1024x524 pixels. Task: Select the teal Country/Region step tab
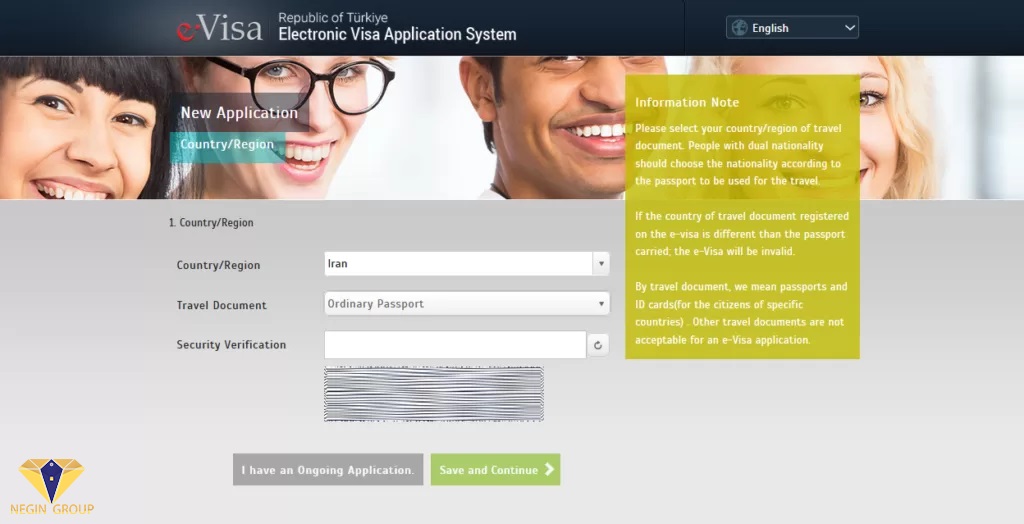226,145
